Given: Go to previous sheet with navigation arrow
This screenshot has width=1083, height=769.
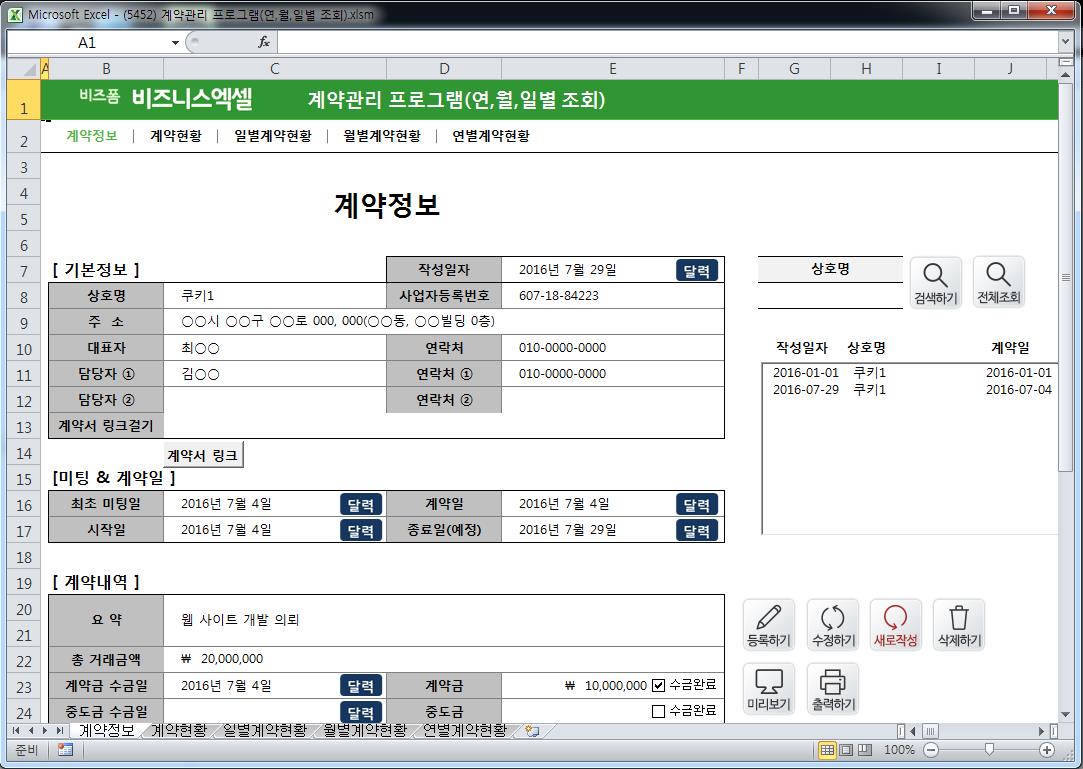Looking at the screenshot, I should (x=30, y=730).
